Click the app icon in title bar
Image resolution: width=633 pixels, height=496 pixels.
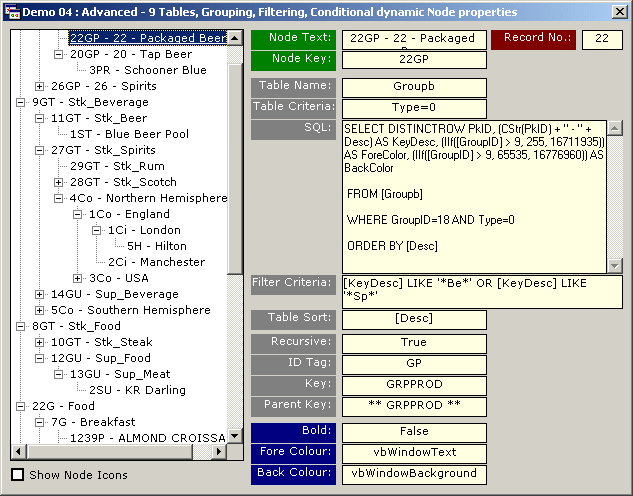click(13, 12)
